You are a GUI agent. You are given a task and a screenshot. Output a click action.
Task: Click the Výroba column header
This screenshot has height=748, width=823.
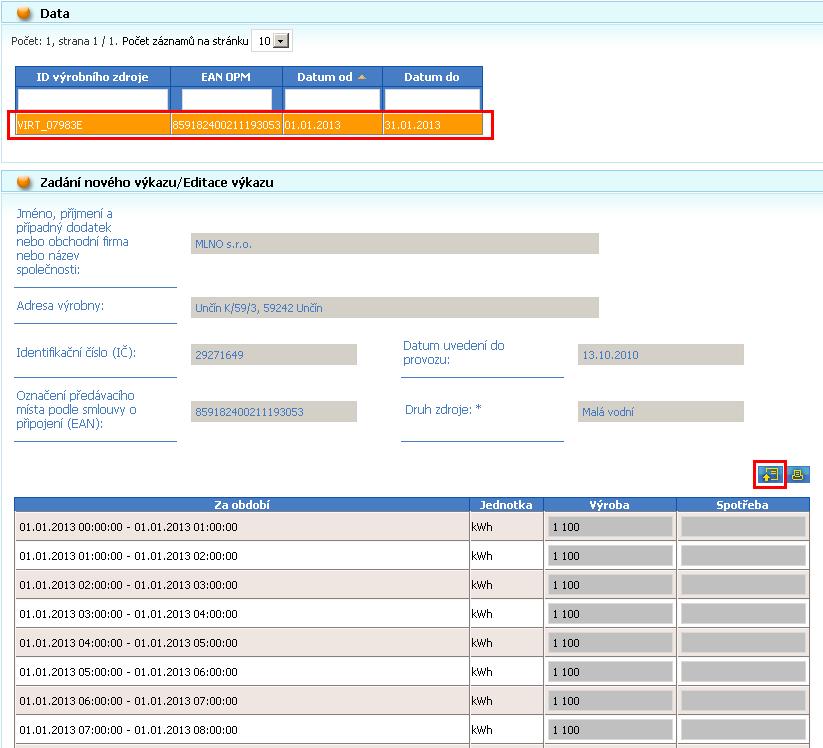tap(610, 505)
